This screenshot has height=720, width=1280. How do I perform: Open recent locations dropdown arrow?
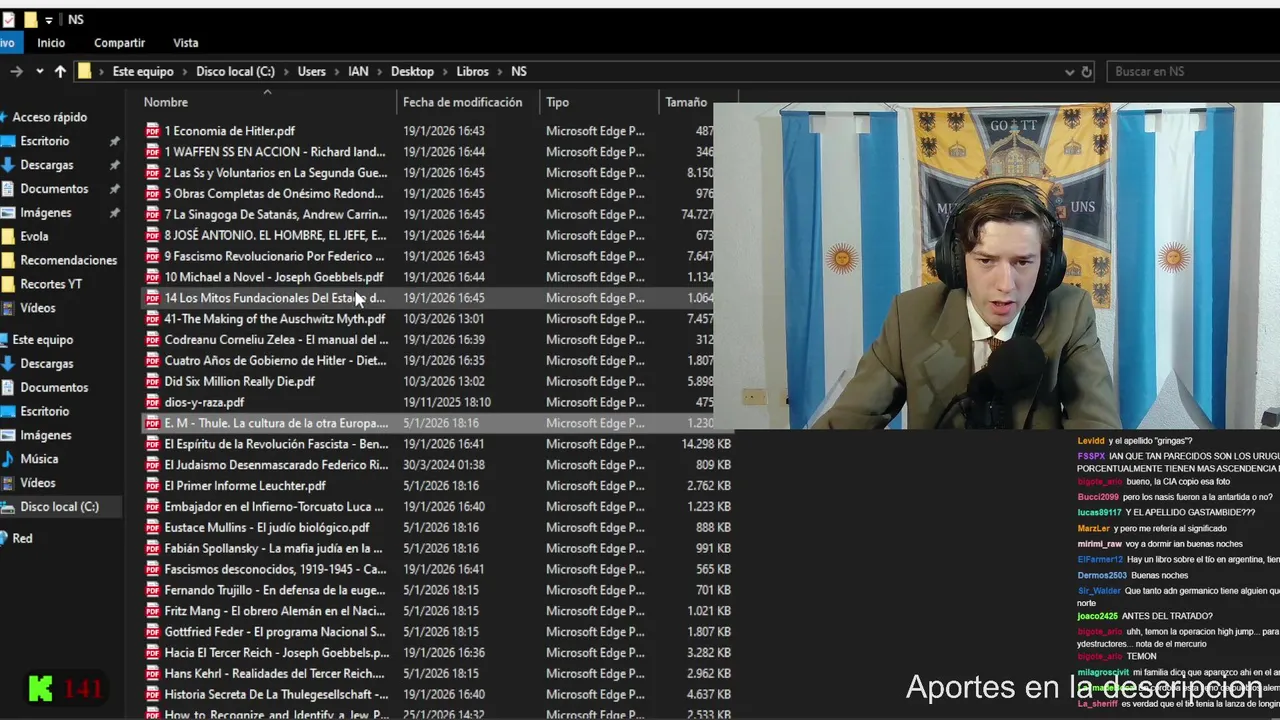(x=39, y=71)
